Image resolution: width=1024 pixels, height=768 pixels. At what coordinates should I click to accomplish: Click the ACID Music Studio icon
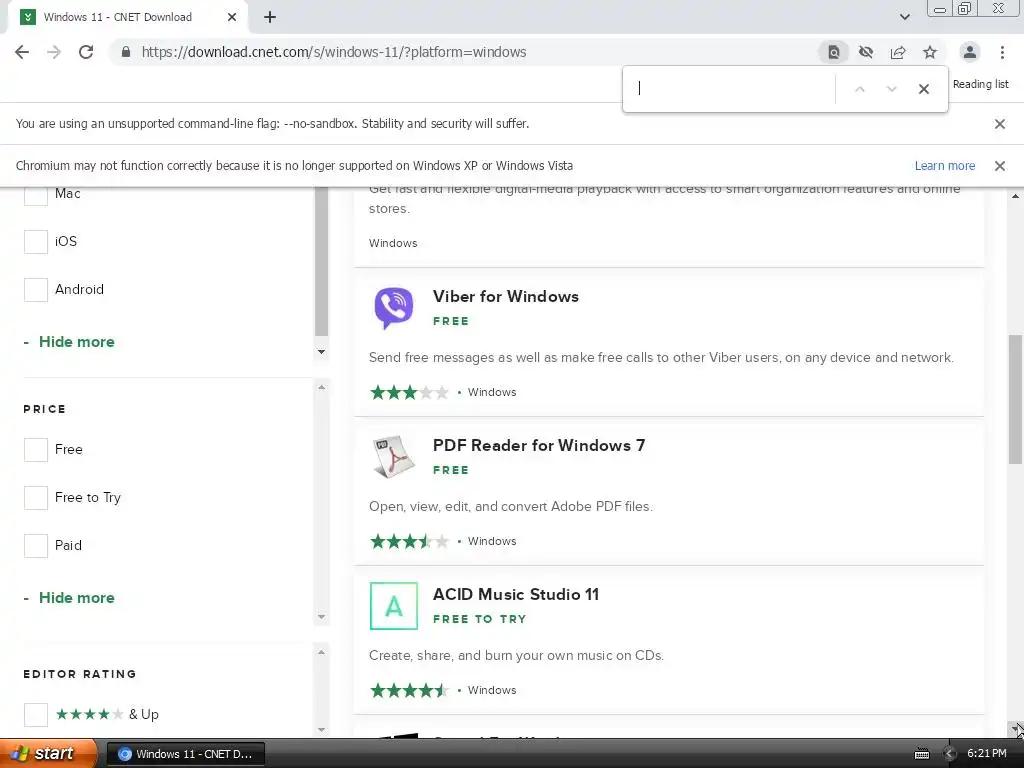[394, 606]
